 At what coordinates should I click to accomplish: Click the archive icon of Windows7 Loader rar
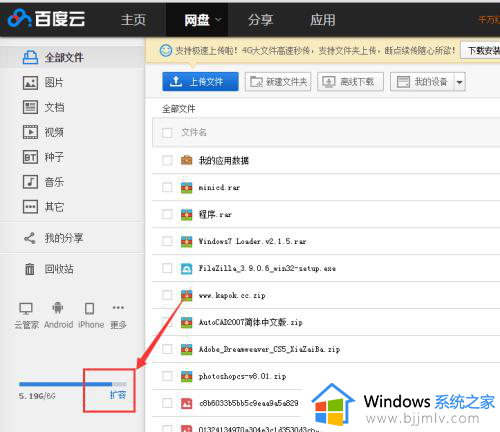(x=187, y=242)
